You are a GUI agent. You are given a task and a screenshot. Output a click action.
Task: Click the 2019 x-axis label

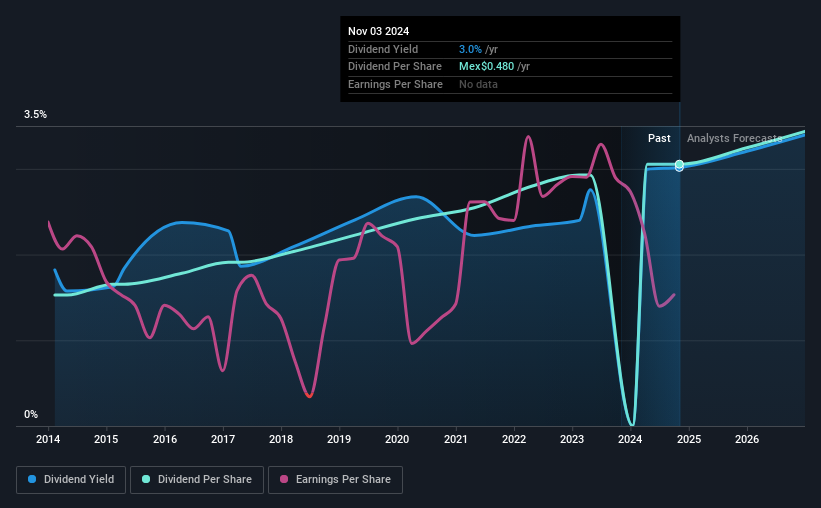(339, 439)
